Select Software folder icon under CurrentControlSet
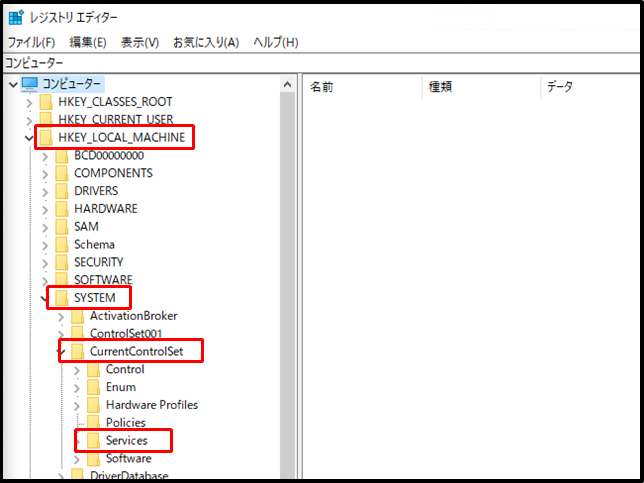 pyautogui.click(x=94, y=458)
